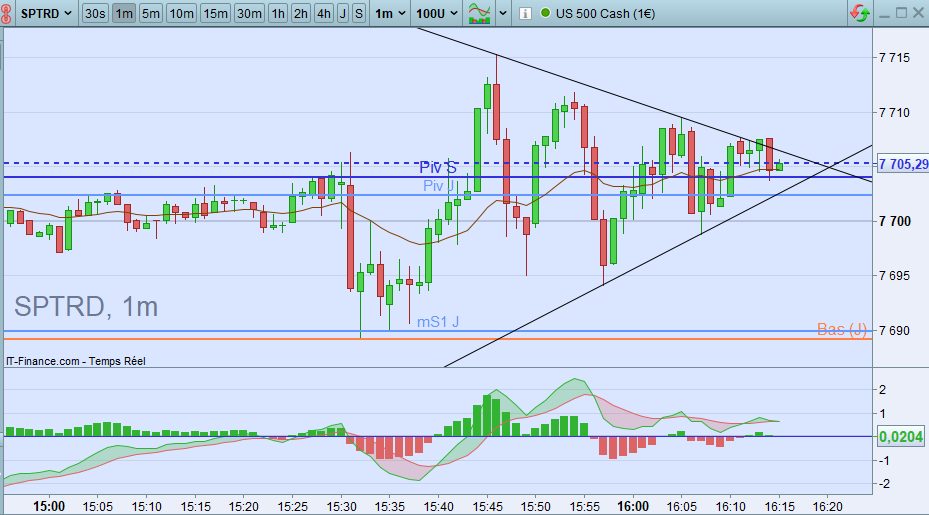Click the Piv J pivot label
Screen dimensions: 929x515
[x=438, y=185]
